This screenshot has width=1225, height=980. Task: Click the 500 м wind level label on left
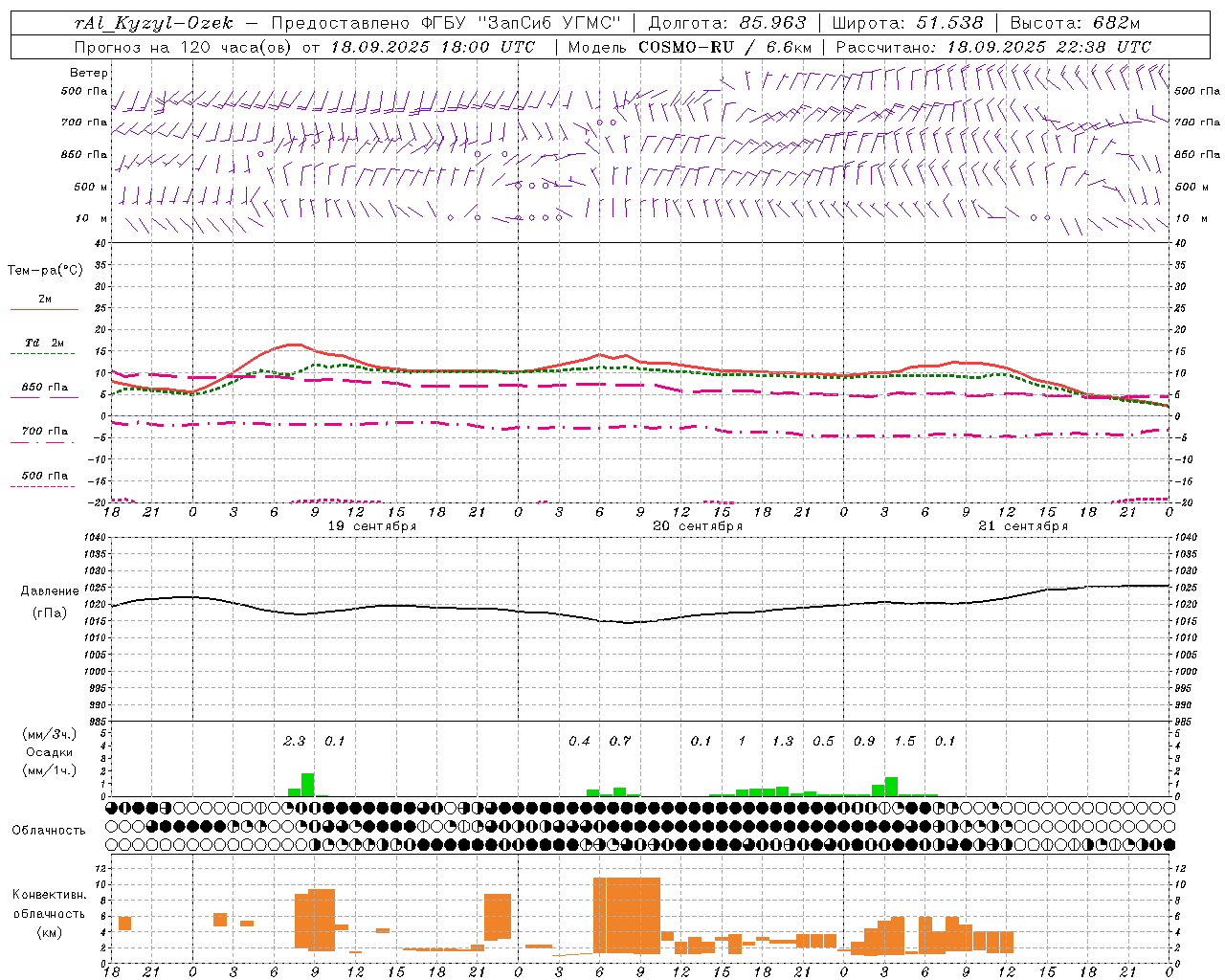[x=91, y=188]
